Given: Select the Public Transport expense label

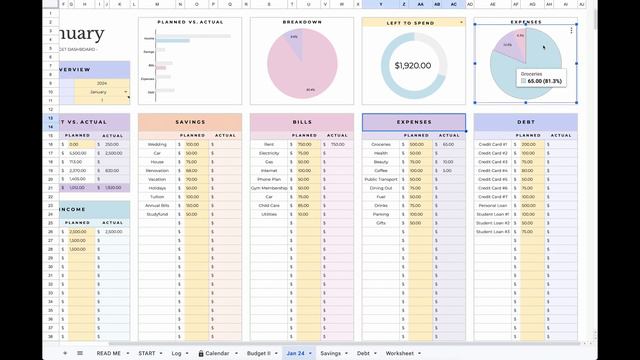Looking at the screenshot, I should tap(381, 179).
